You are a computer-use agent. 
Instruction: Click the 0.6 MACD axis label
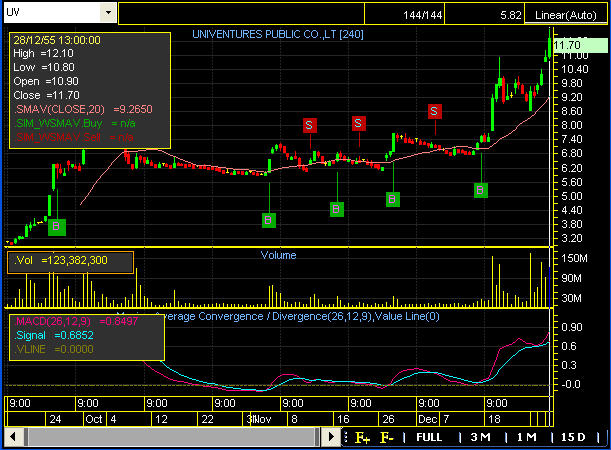[569, 346]
